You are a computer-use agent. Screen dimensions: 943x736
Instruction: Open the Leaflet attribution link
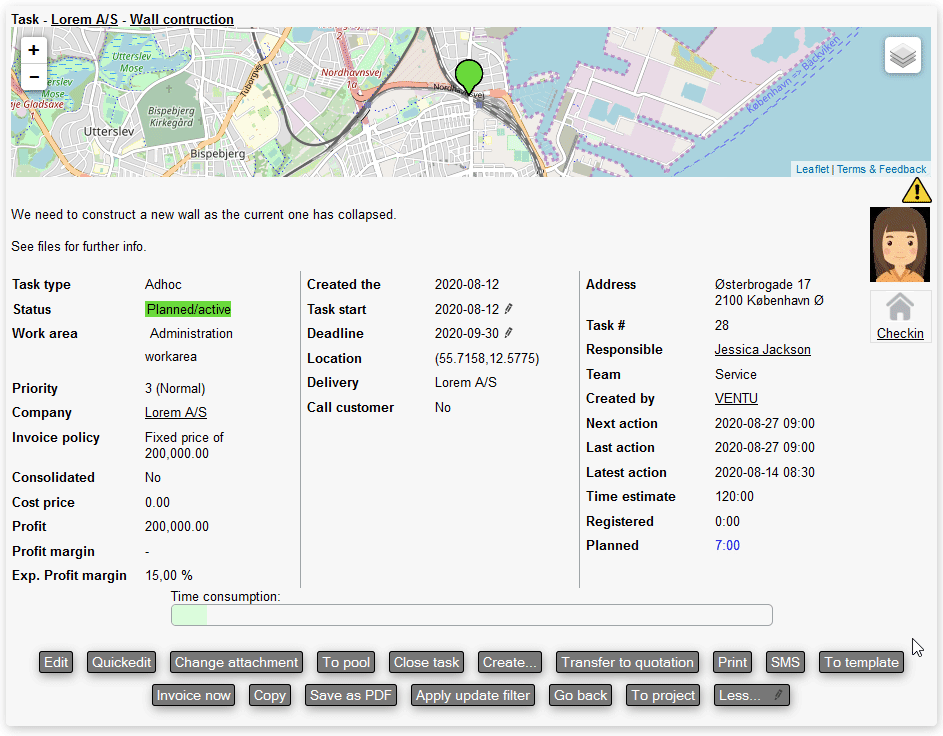click(x=812, y=169)
